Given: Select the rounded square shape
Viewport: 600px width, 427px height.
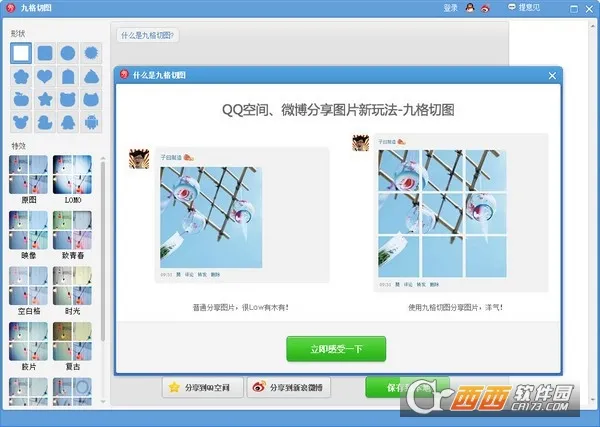Looking at the screenshot, I should click(x=45, y=53).
